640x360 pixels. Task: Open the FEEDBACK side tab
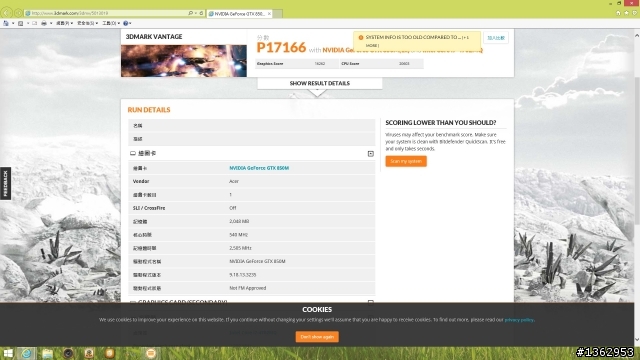point(5,184)
